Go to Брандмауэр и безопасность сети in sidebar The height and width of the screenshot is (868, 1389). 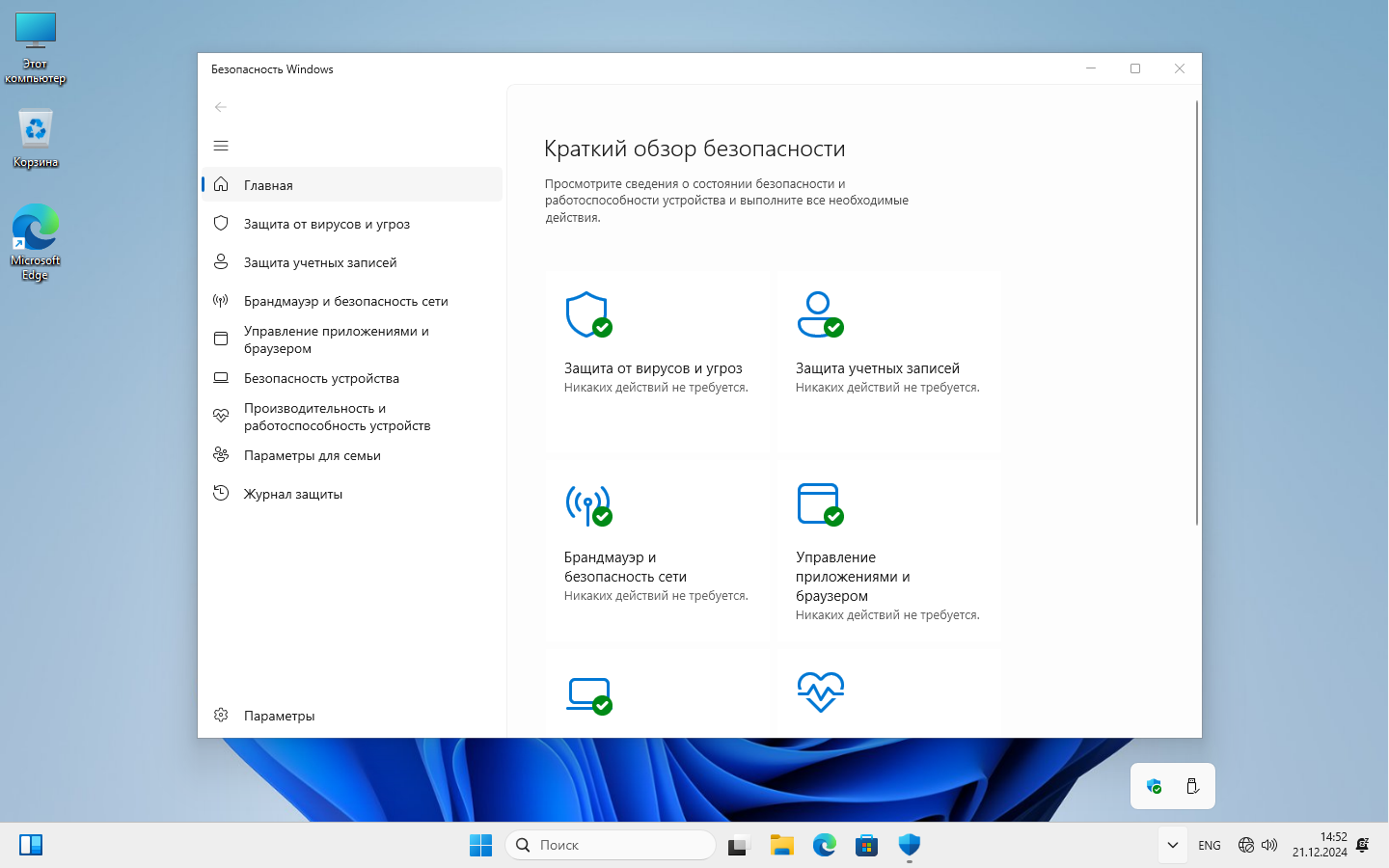point(352,300)
